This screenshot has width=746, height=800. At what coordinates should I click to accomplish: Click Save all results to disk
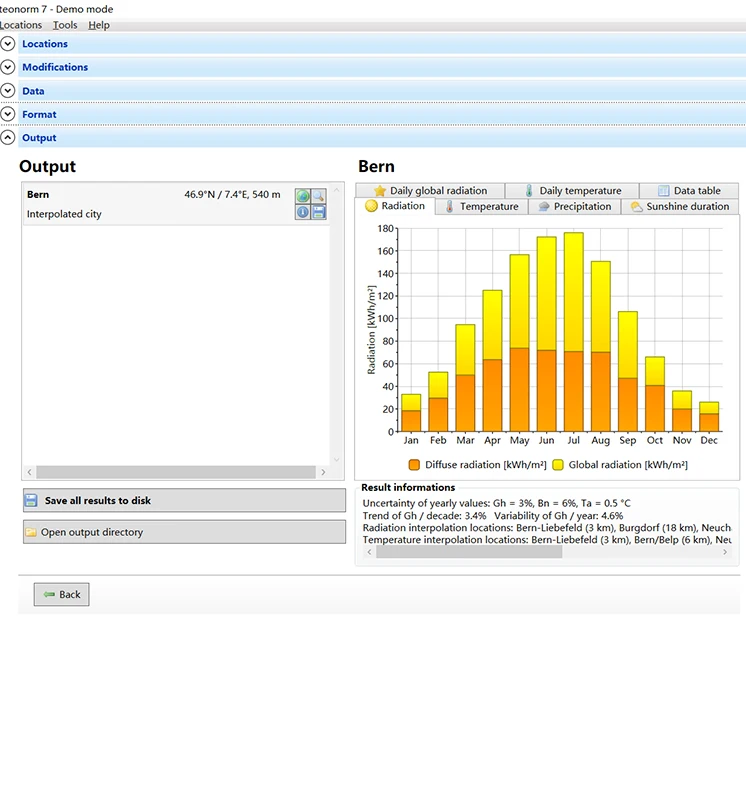(184, 501)
